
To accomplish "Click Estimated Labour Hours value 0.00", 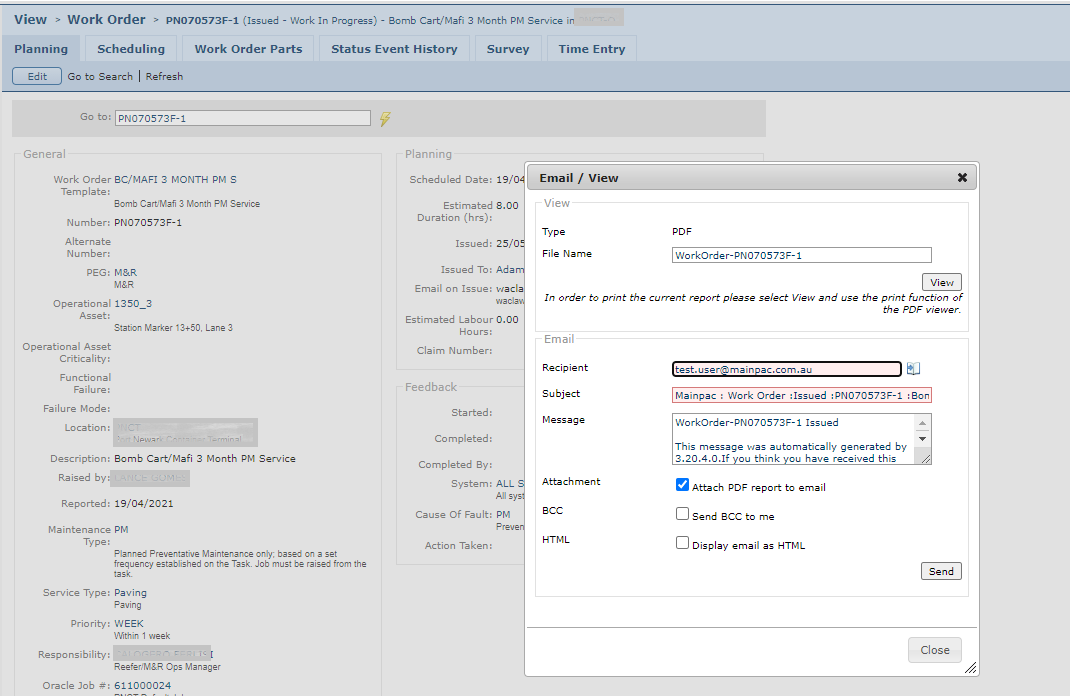I will pos(507,319).
